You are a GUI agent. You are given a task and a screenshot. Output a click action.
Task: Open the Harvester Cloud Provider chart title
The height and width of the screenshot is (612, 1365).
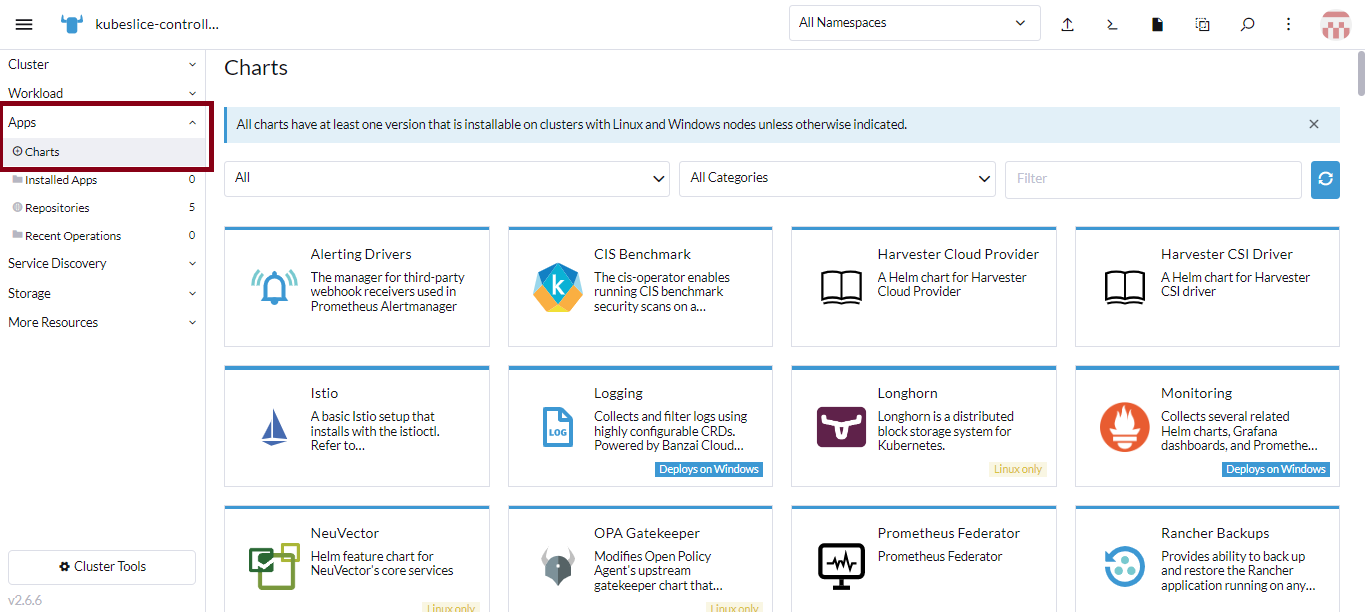[958, 254]
